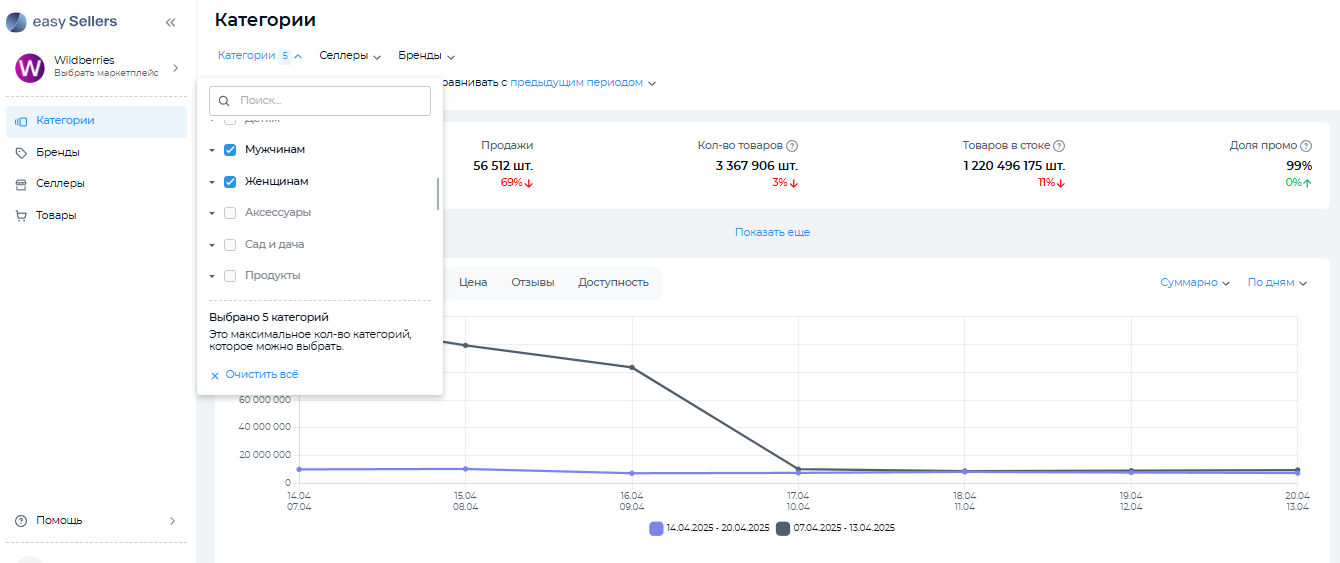
Task: Uncheck the Мужчинам category checkbox
Action: point(230,150)
